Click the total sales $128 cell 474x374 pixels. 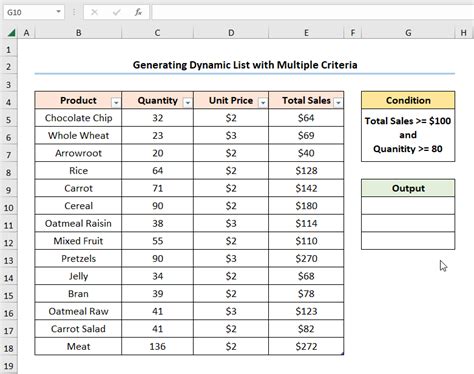[x=306, y=171]
